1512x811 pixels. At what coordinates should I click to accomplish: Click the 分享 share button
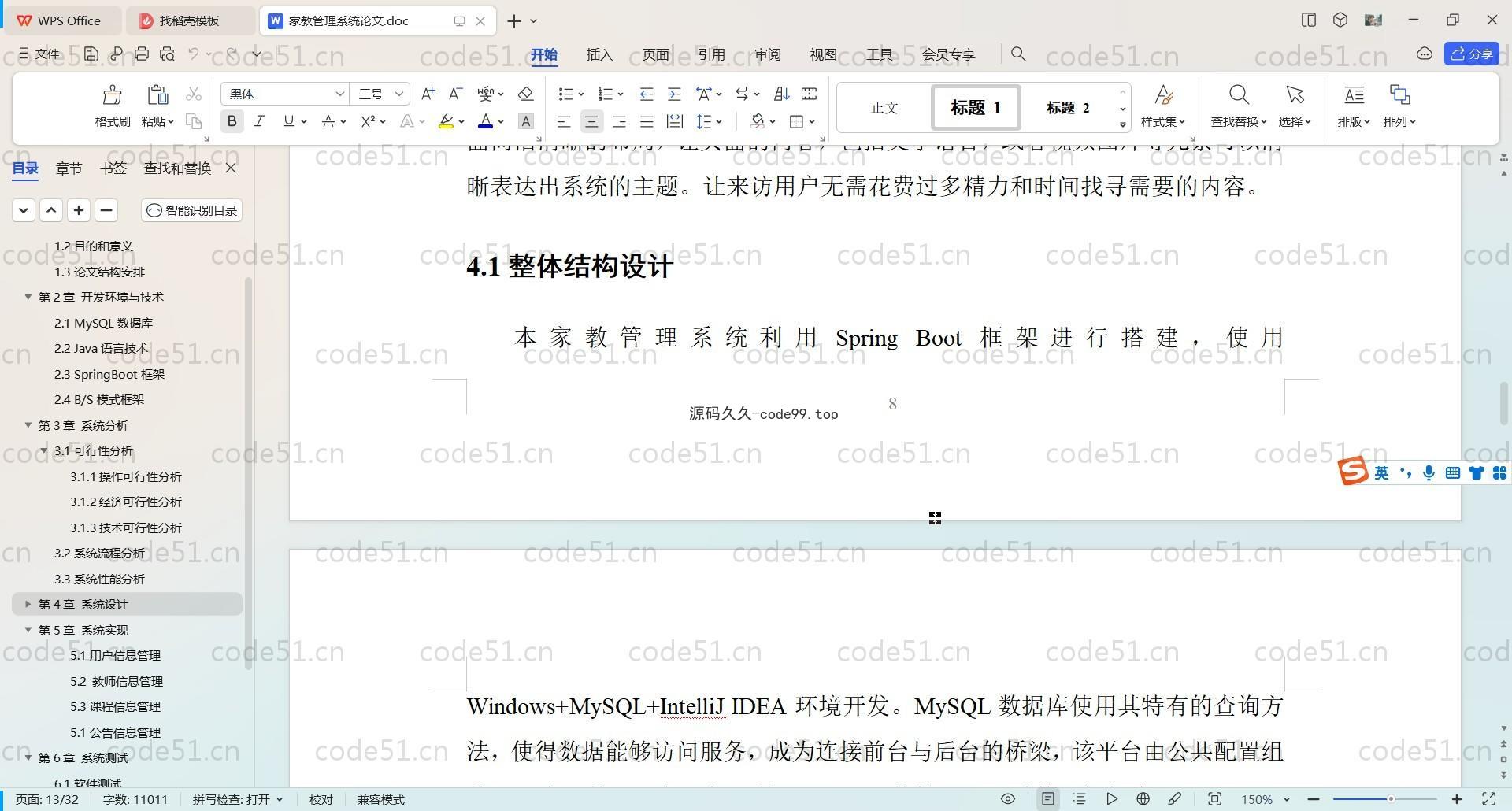1472,54
